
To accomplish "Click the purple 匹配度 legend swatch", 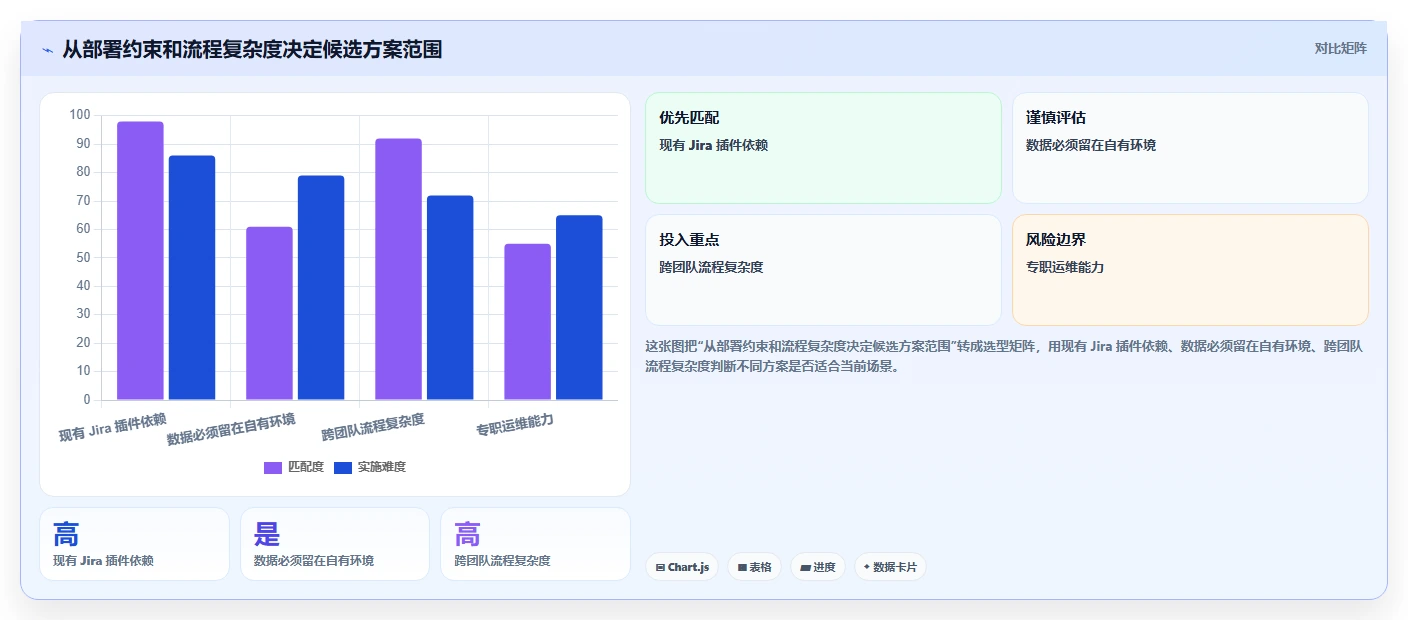I will (x=273, y=468).
